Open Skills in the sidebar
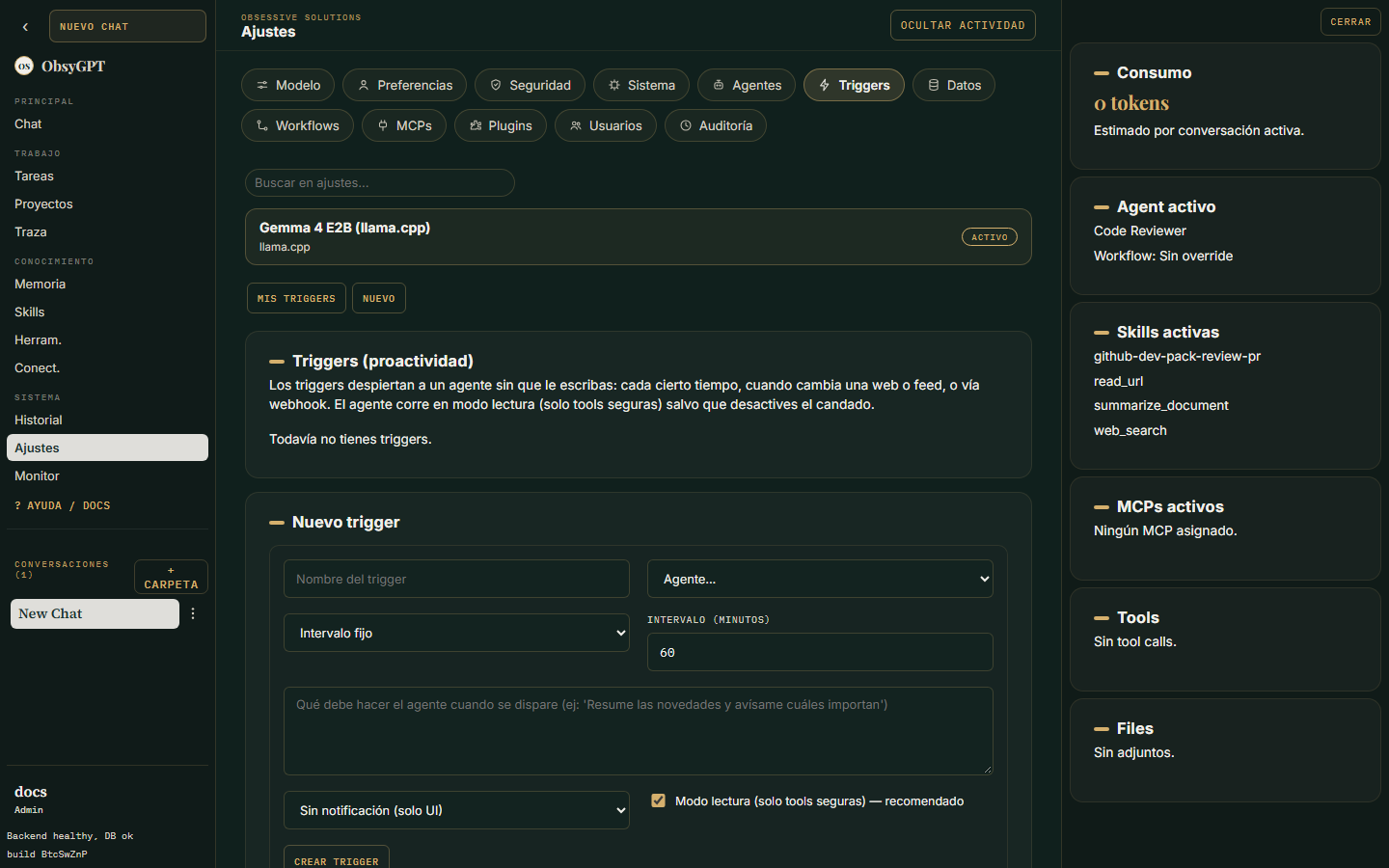The width and height of the screenshot is (1389, 868). [107, 312]
